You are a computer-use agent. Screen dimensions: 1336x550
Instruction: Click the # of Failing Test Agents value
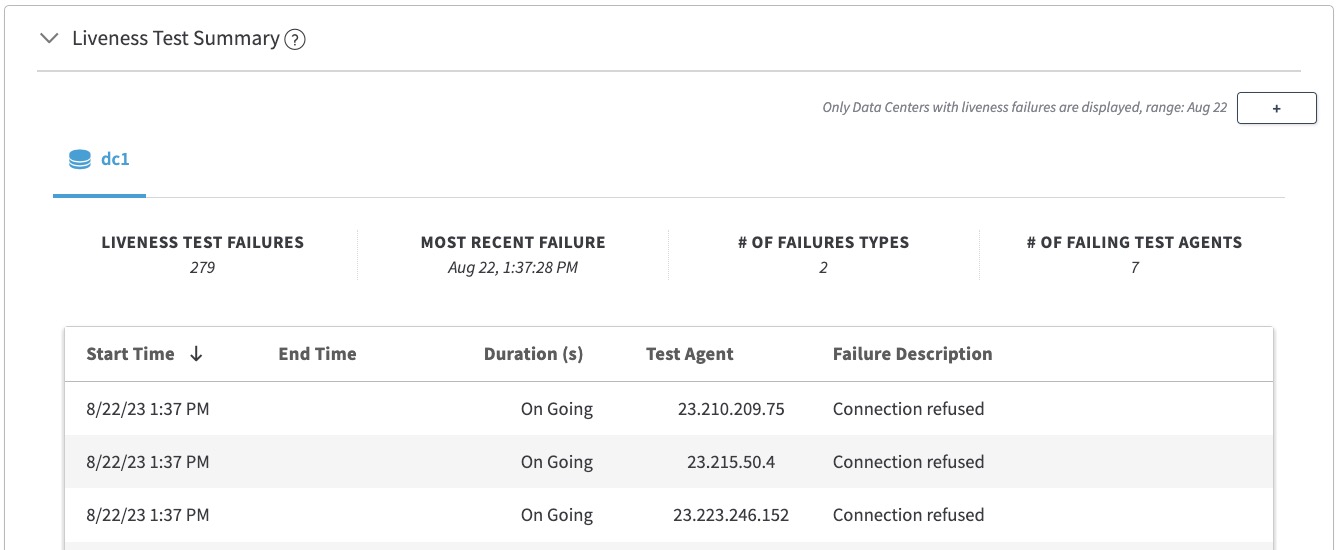click(1134, 268)
